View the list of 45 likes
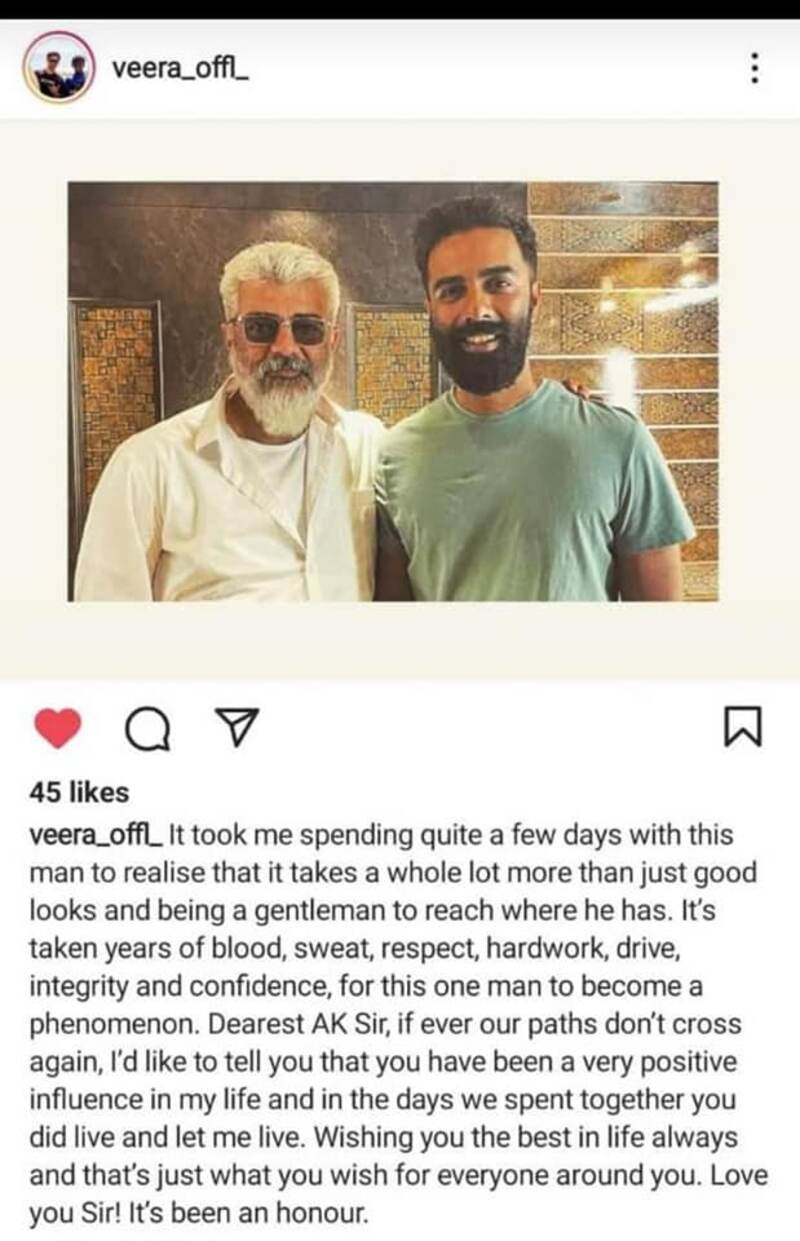The height and width of the screenshot is (1241, 800). pyautogui.click(x=80, y=792)
